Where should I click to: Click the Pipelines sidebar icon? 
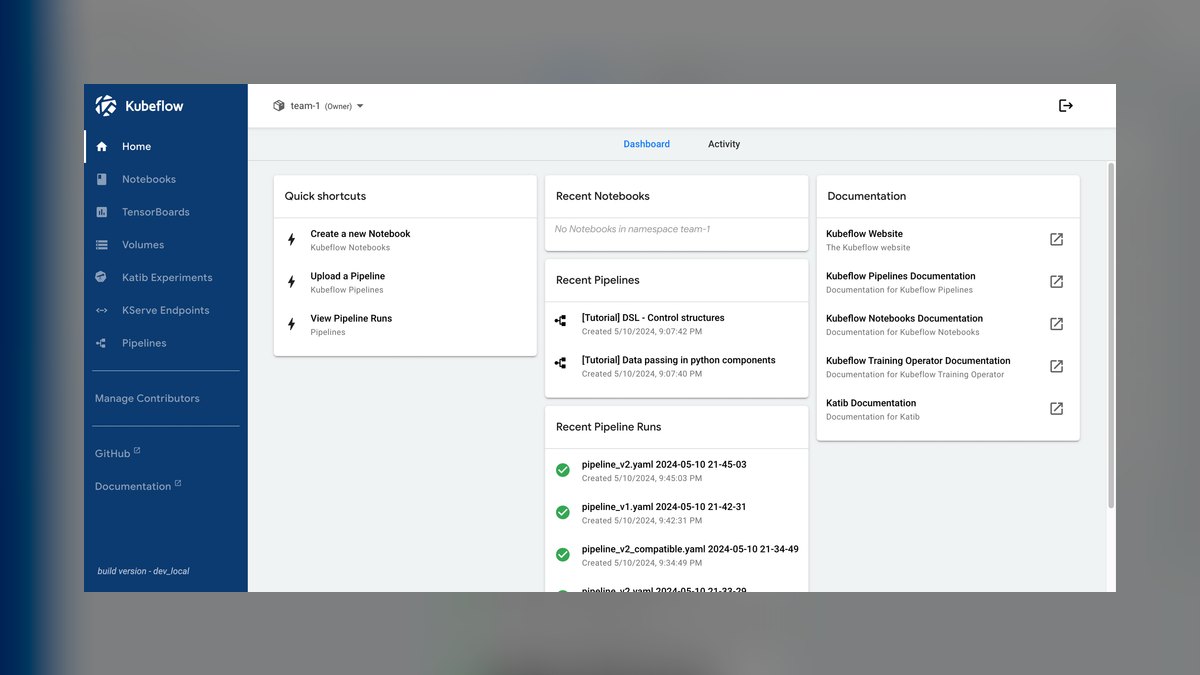pyautogui.click(x=101, y=343)
